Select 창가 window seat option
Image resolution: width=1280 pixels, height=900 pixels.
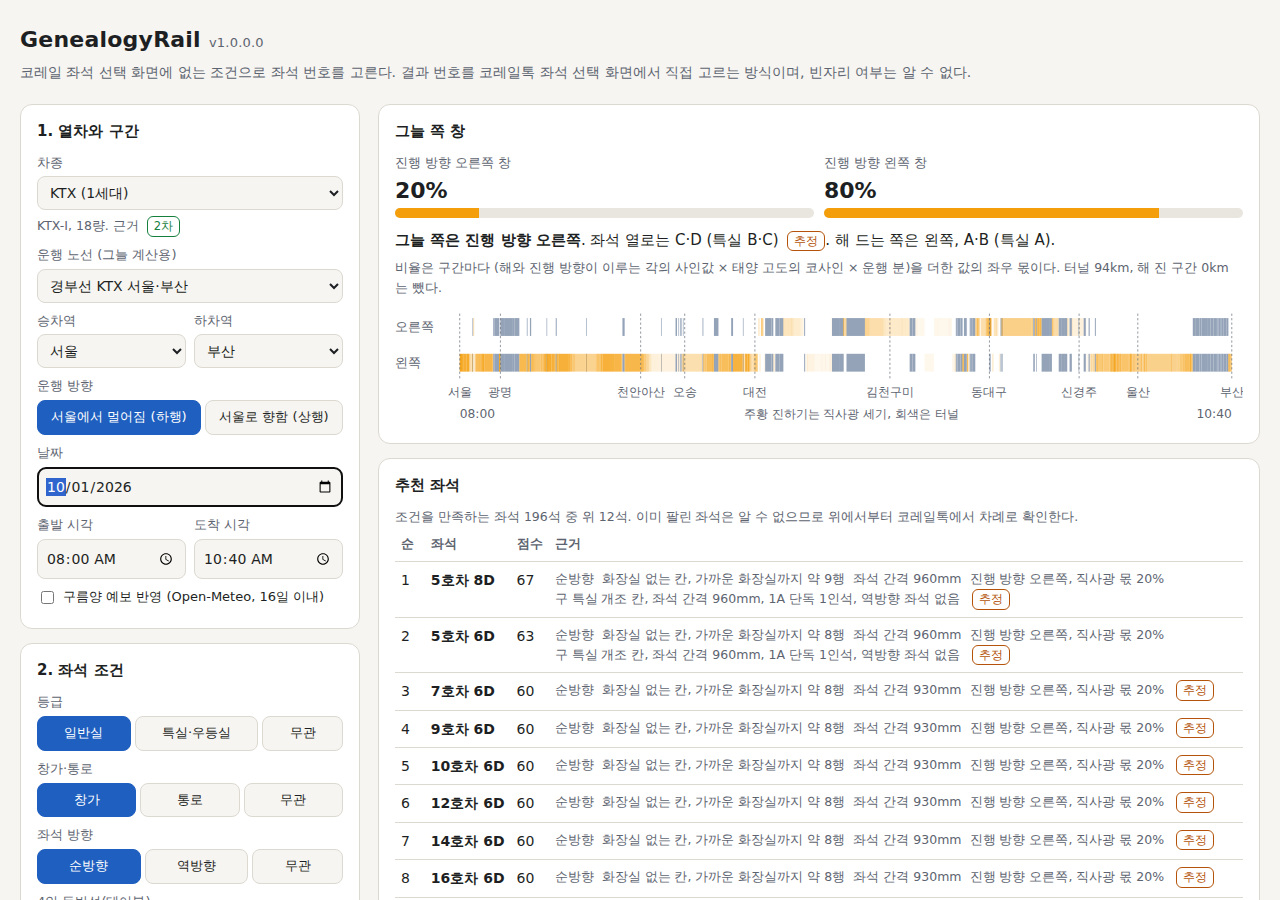(87, 800)
